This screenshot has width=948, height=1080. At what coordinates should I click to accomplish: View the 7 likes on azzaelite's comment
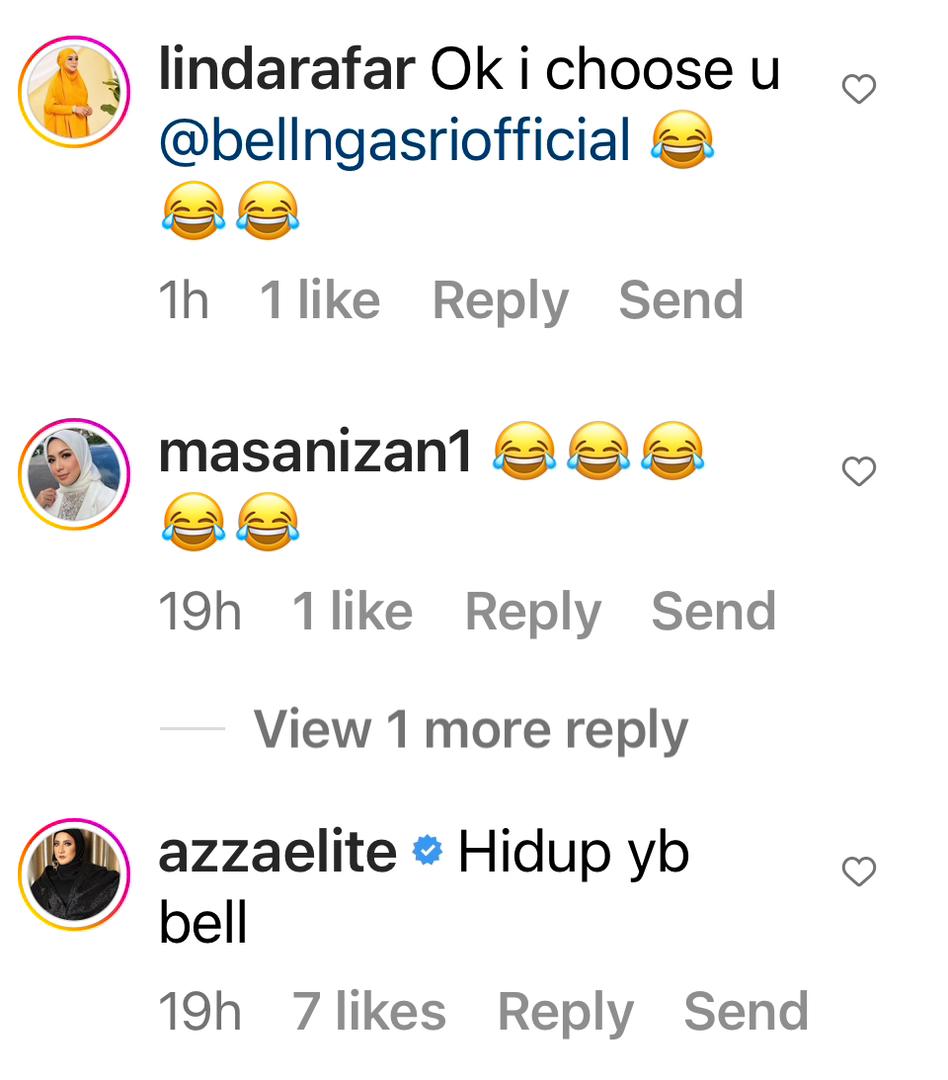(369, 1011)
